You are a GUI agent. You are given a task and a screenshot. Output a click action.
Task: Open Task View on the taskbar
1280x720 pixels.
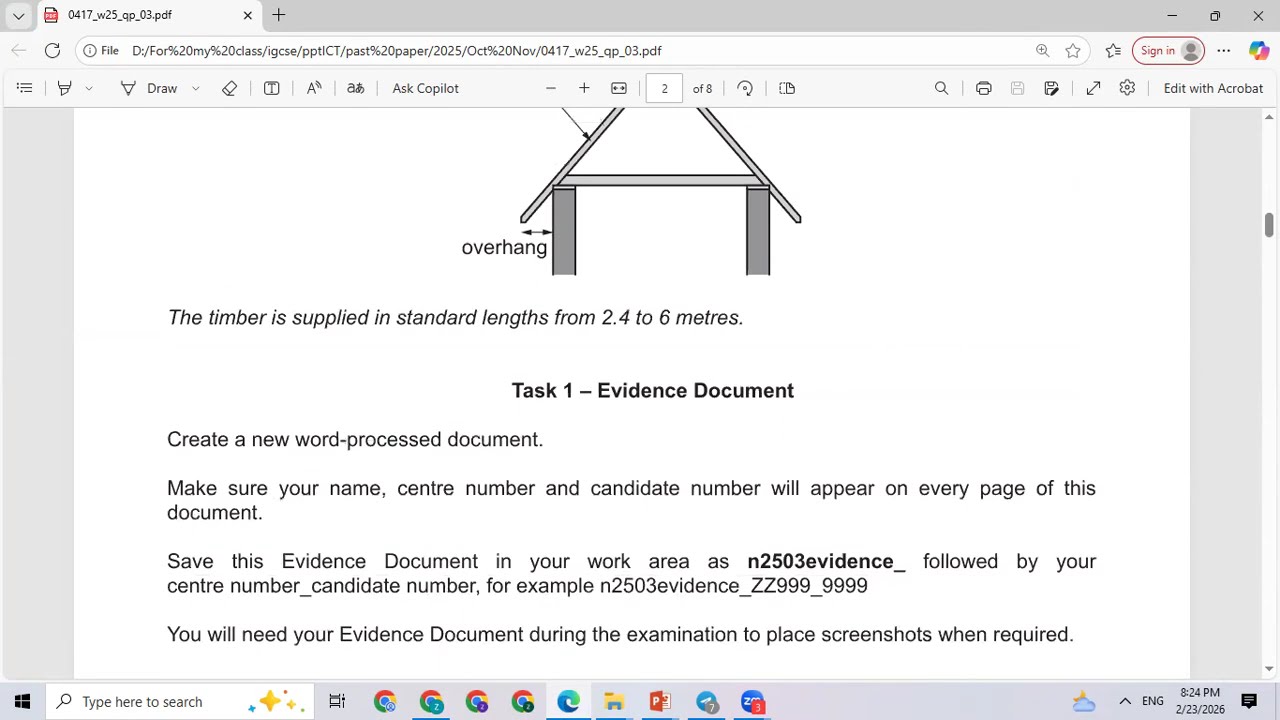point(337,701)
